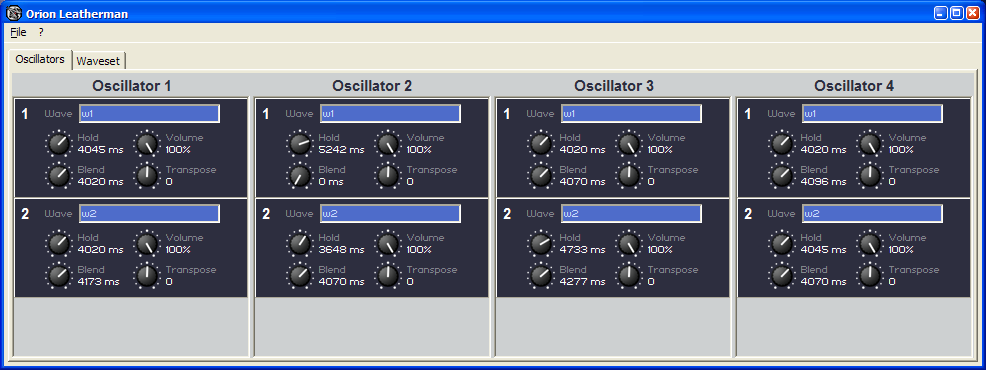This screenshot has width=986, height=370.
Task: Maximize the Orion Leatherman window
Action: [x=956, y=13]
